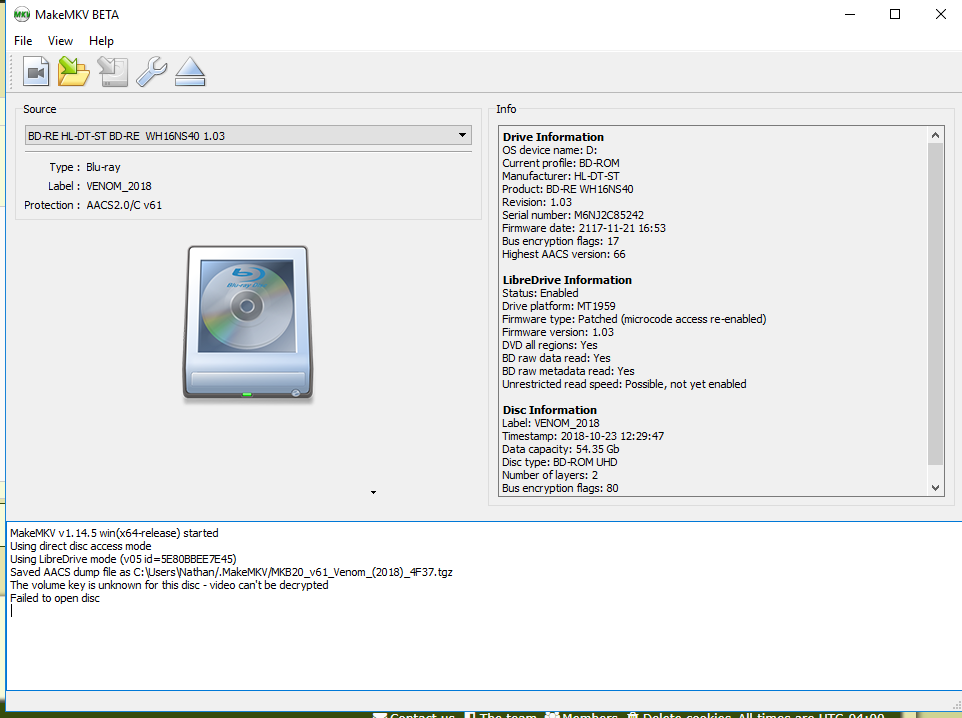Screen dimensions: 962x718
Task: Eject the disc with the eject icon
Action: 189,72
